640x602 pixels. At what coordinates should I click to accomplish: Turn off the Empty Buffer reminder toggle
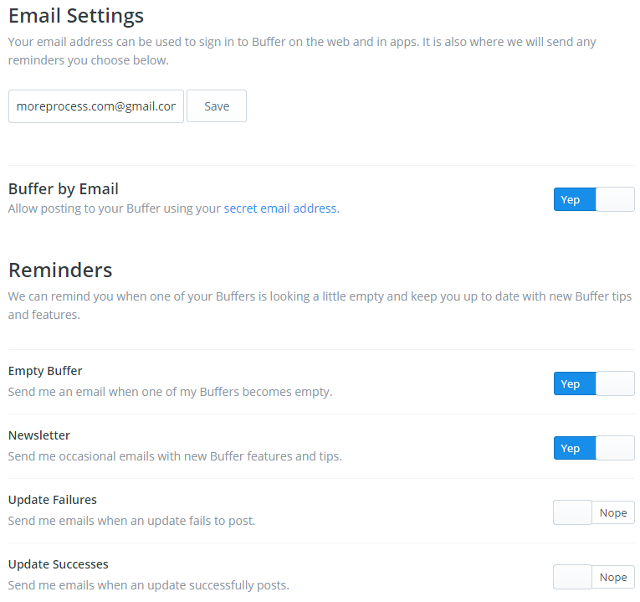click(x=594, y=383)
